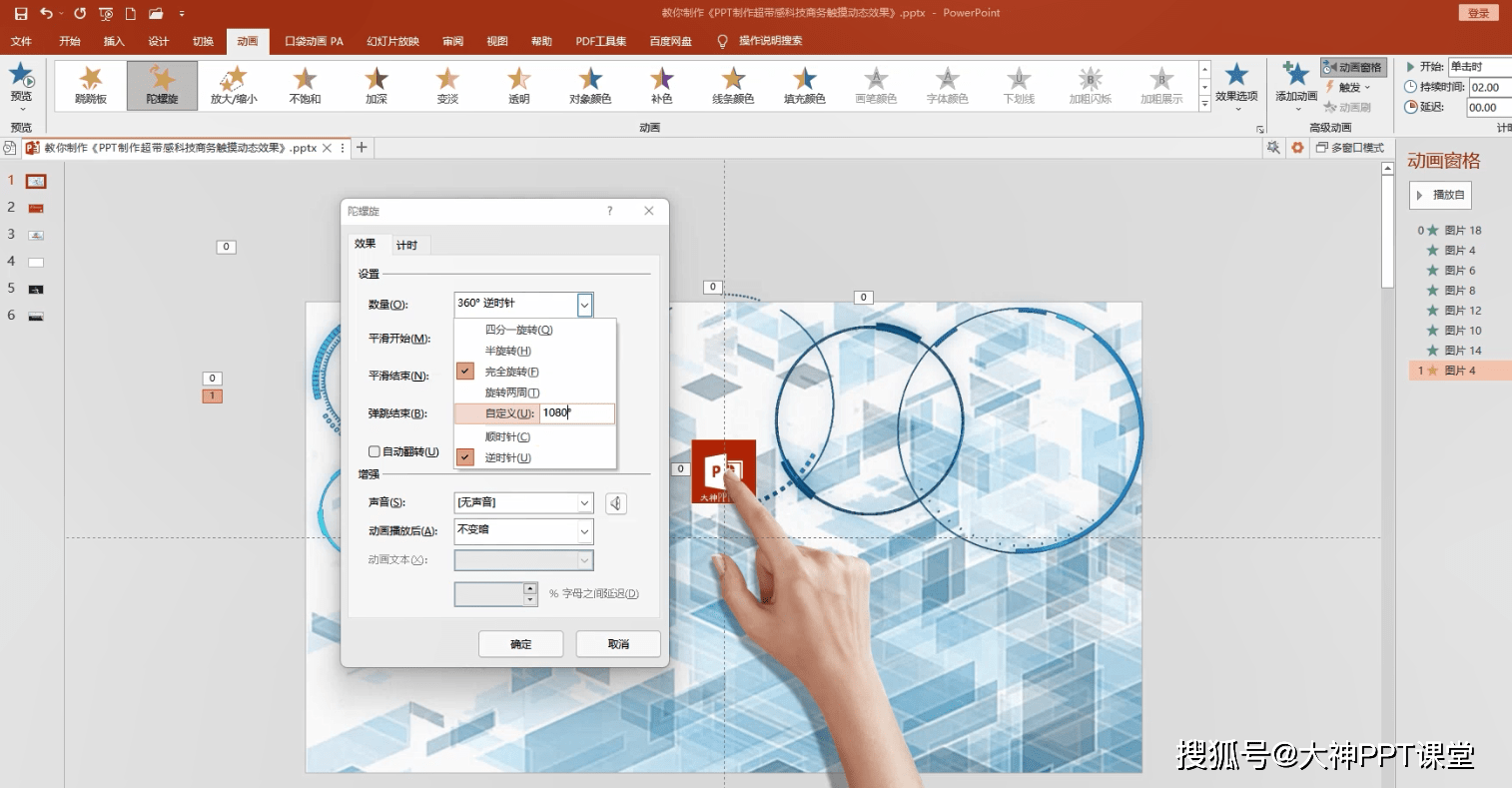
Task: Select 旋转两周 two spins option
Action: tap(511, 393)
